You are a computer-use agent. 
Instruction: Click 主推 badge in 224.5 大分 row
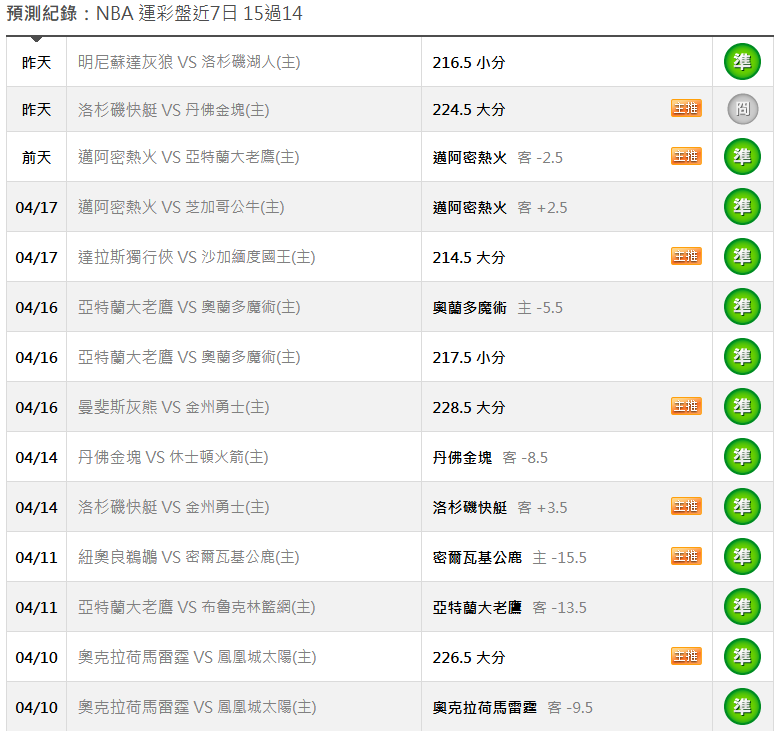[x=686, y=108]
